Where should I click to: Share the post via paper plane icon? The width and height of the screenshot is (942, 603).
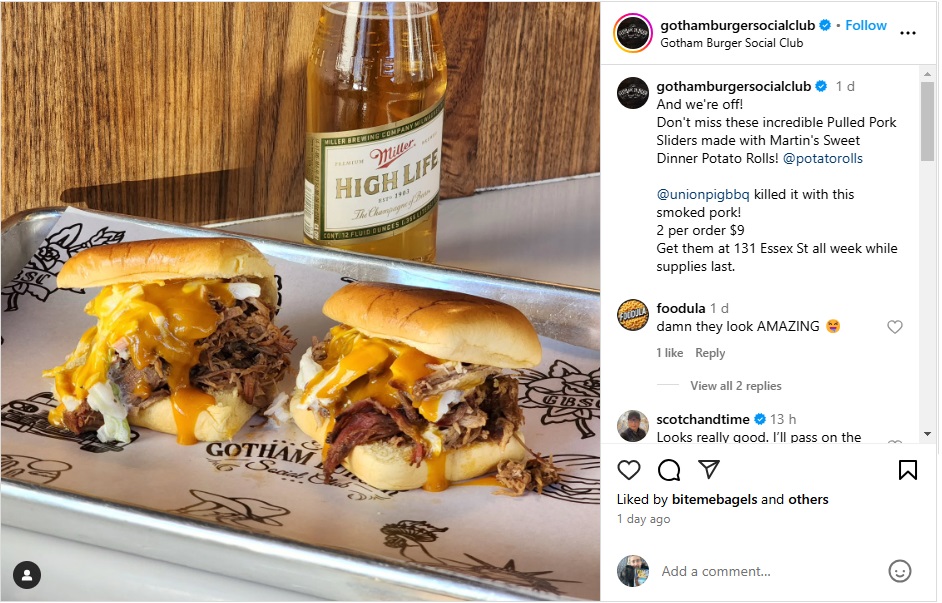(x=709, y=469)
